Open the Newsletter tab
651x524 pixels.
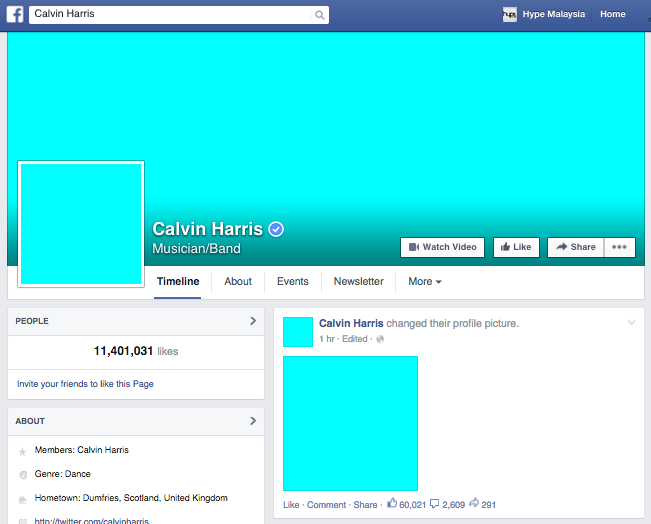tap(358, 282)
